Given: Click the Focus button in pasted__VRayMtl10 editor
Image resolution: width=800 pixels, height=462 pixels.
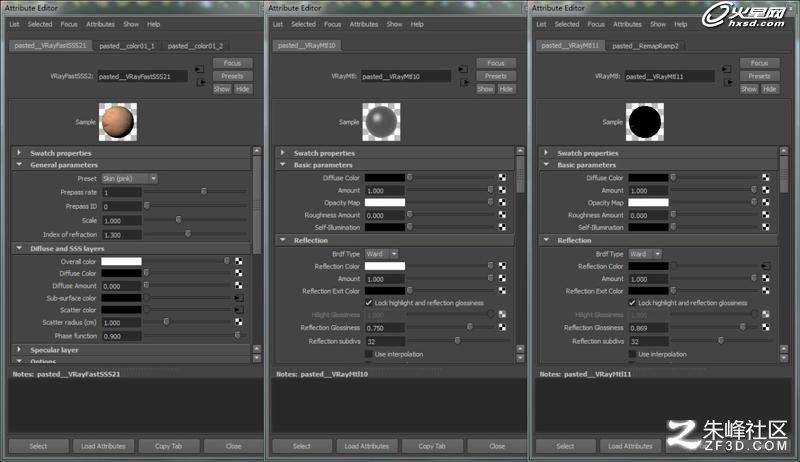Looking at the screenshot, I should point(495,63).
